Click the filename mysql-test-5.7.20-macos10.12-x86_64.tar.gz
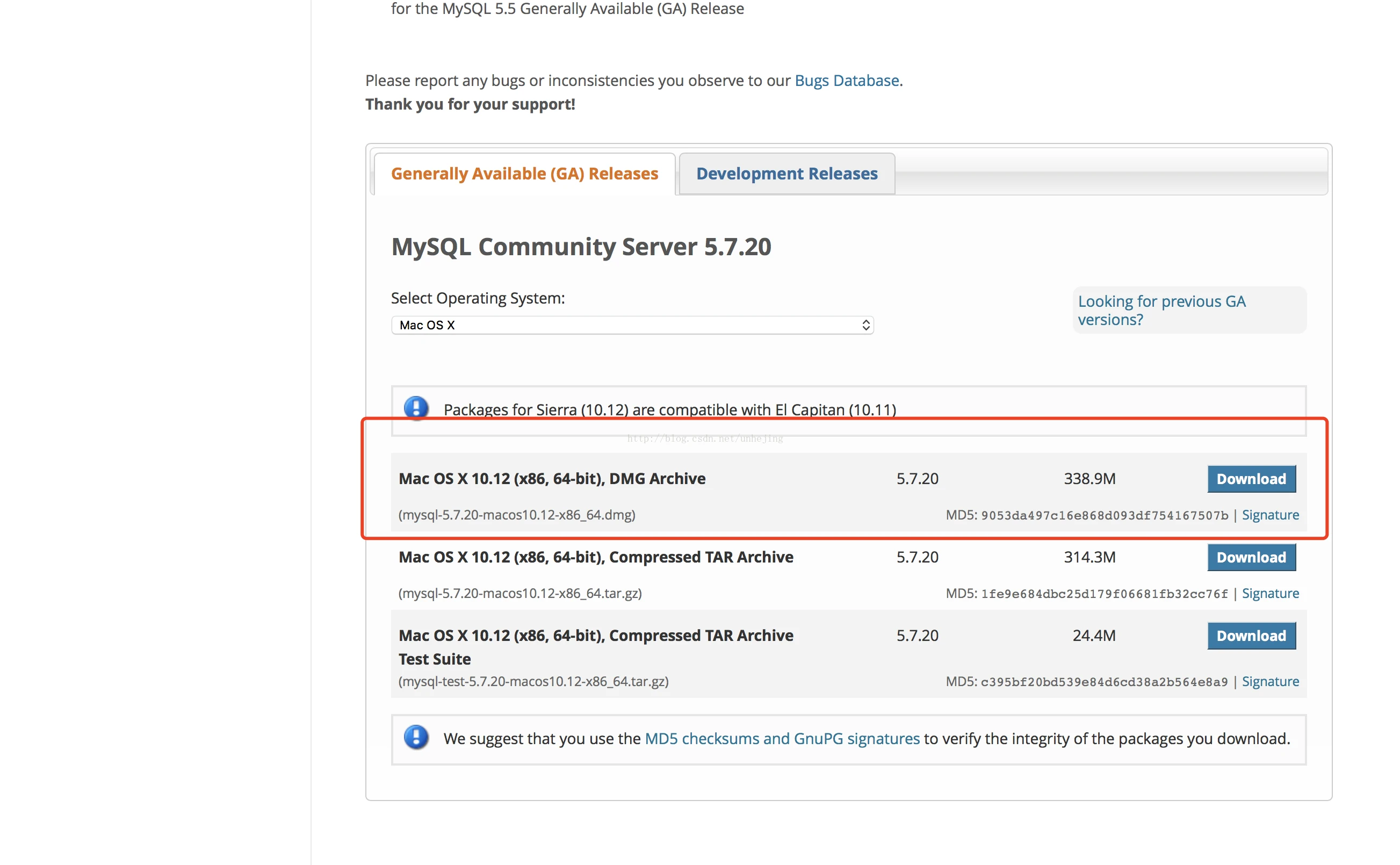The height and width of the screenshot is (865, 1400). (533, 681)
